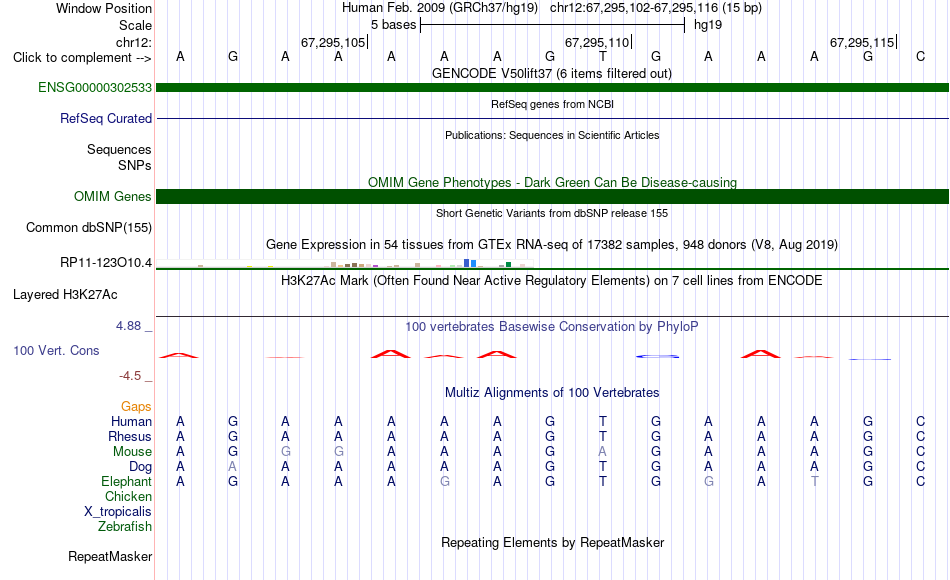Click 'Publications: Sequences in Scientific Articles' title

(x=552, y=135)
